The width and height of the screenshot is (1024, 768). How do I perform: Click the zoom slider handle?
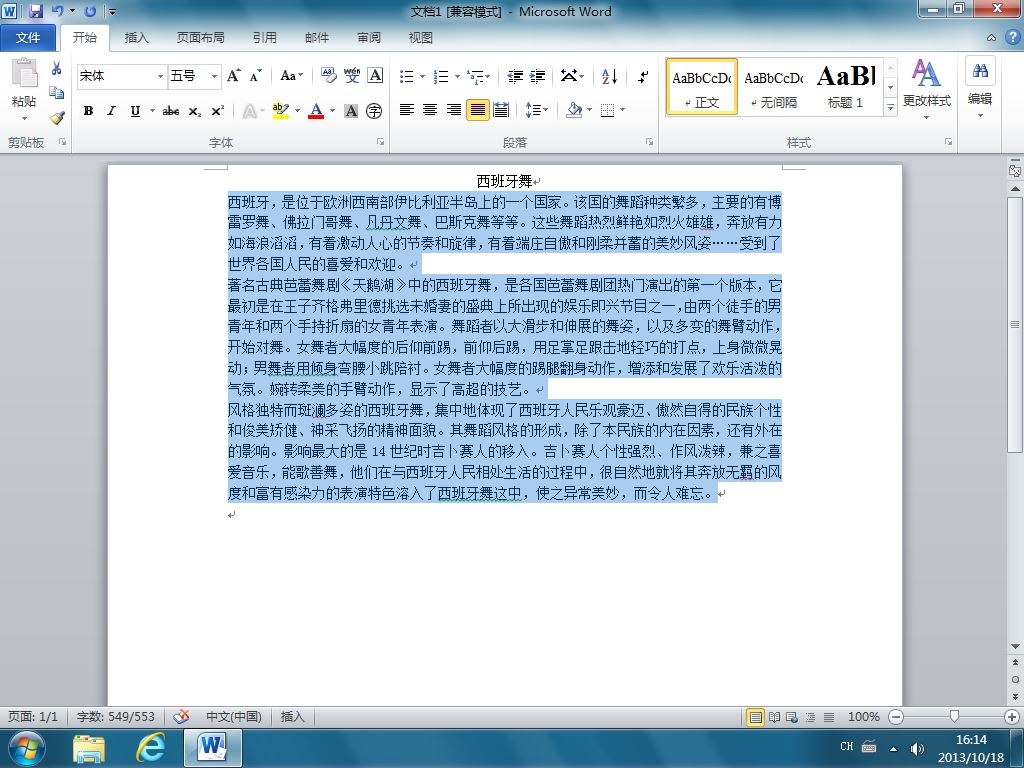tap(954, 717)
